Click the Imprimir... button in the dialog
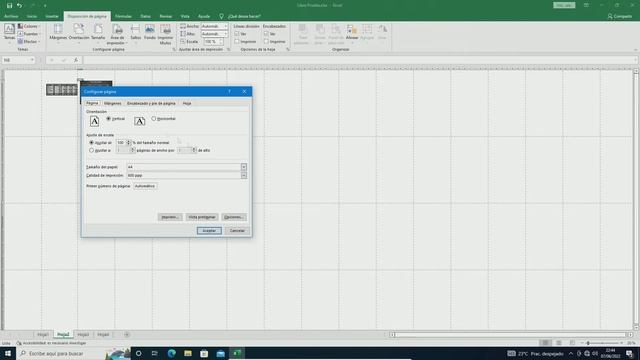This screenshot has height=360, width=640. [170, 217]
